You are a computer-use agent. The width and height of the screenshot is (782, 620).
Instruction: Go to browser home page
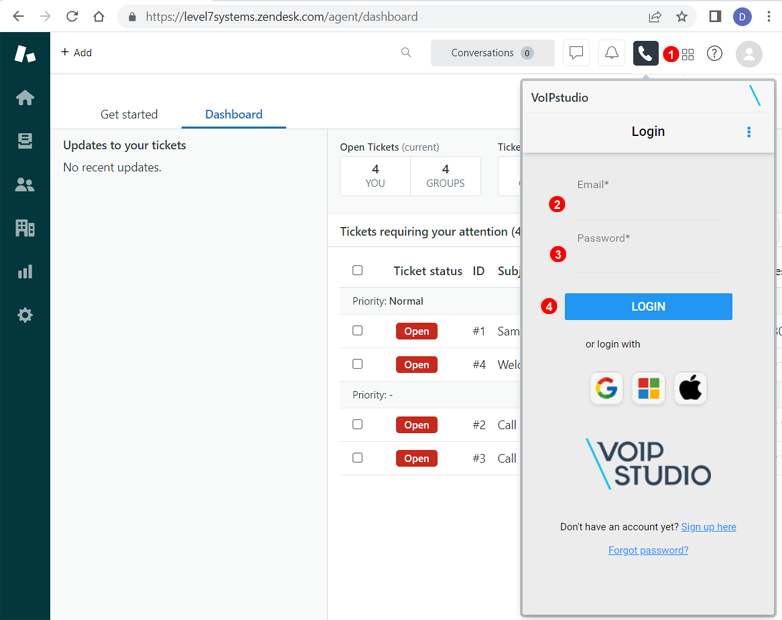[x=99, y=16]
